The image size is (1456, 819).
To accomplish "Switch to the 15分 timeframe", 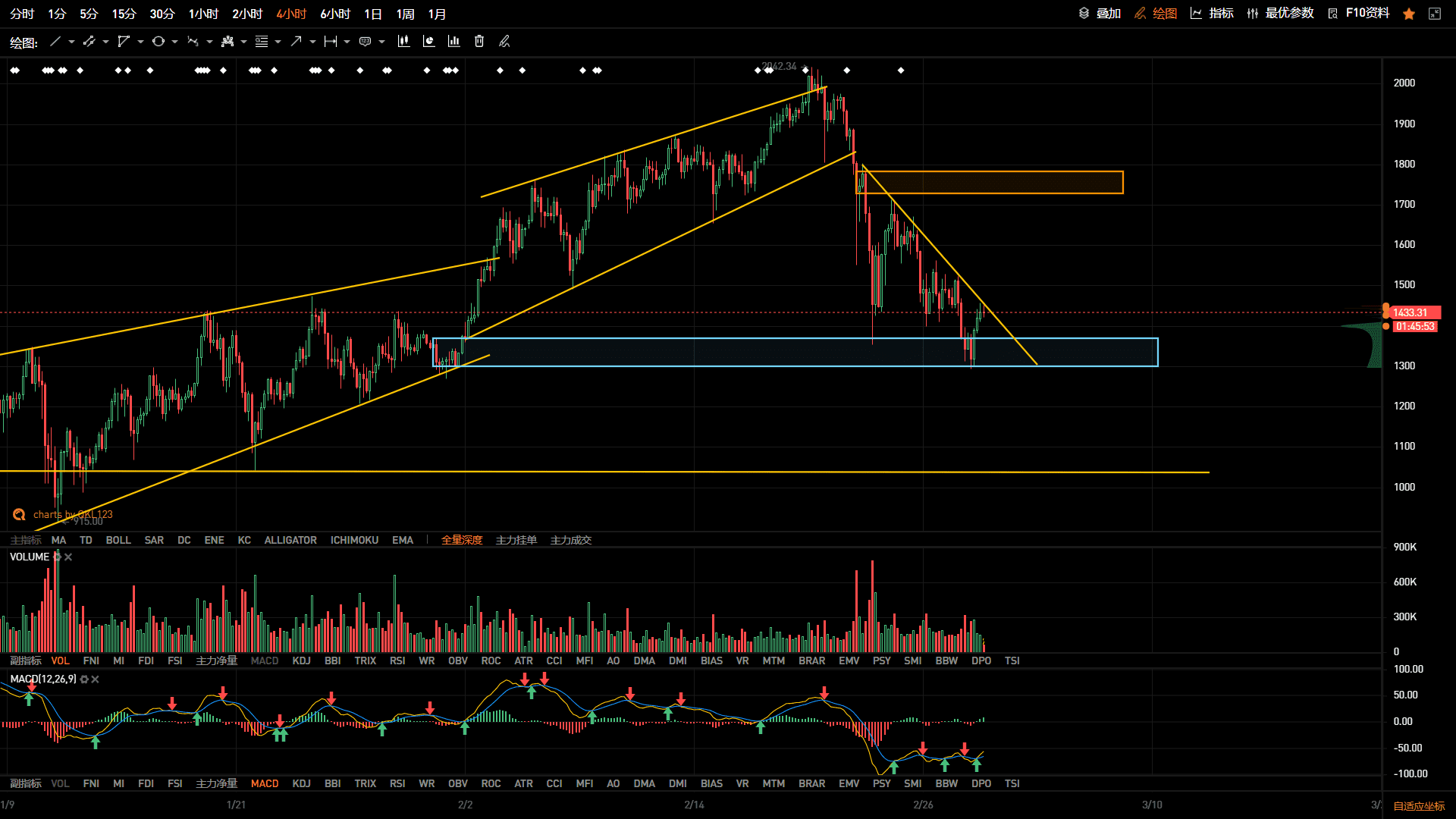I will point(124,14).
